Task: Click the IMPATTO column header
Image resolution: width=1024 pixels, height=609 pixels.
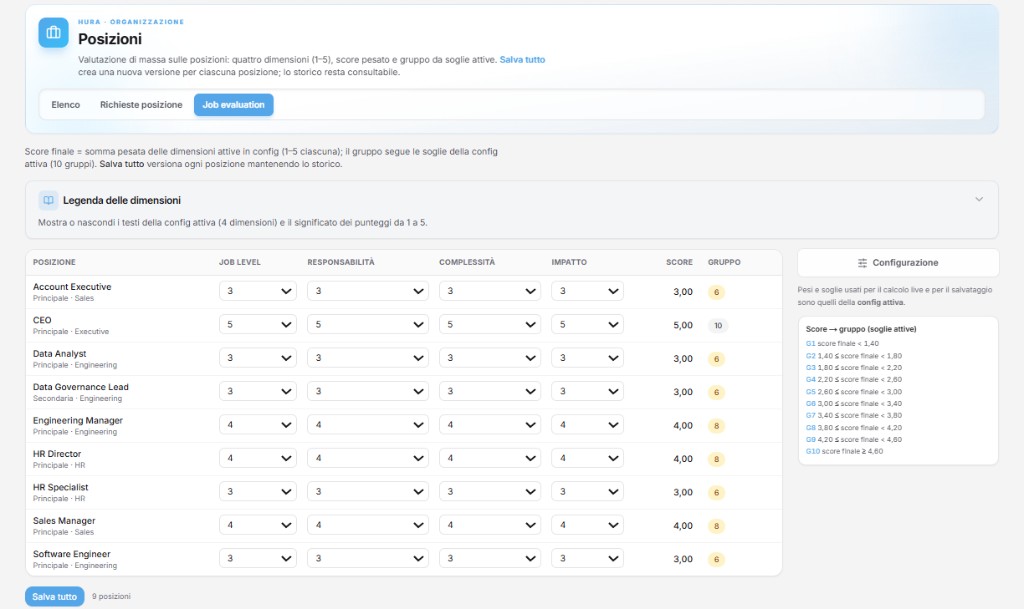Action: (x=569, y=262)
